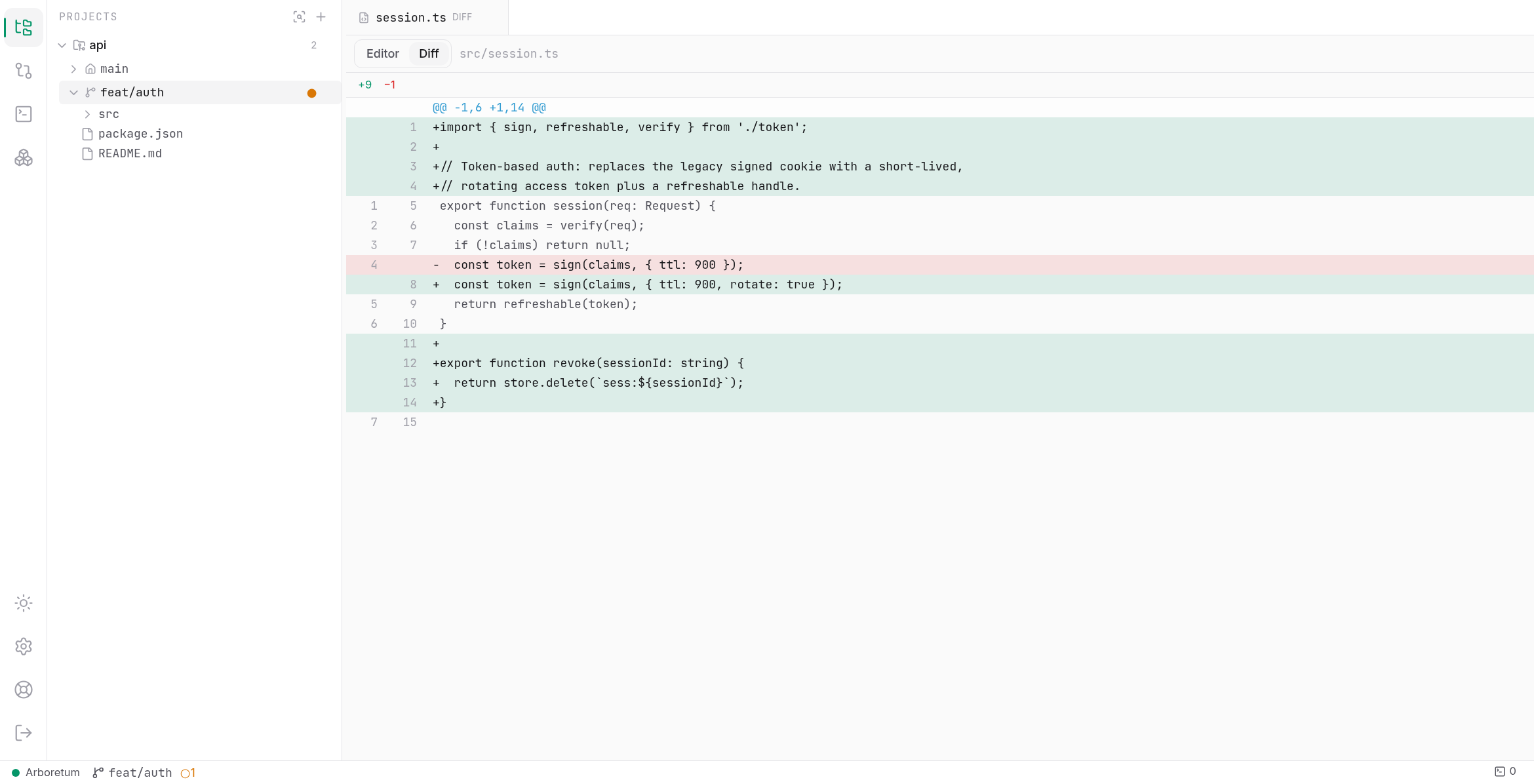Open settings gear icon
The image size is (1534, 784).
pos(24,646)
